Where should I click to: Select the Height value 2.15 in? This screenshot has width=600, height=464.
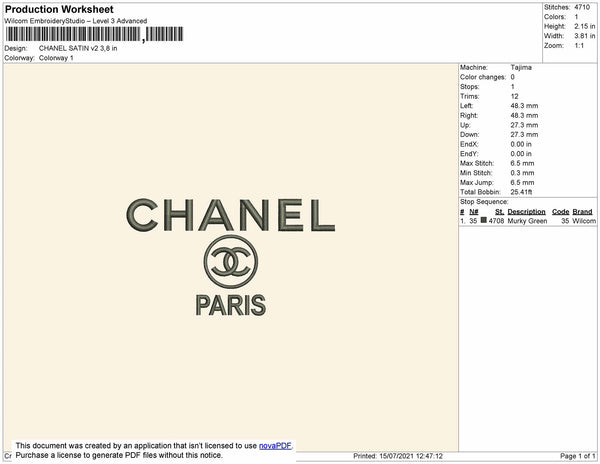pyautogui.click(x=585, y=26)
